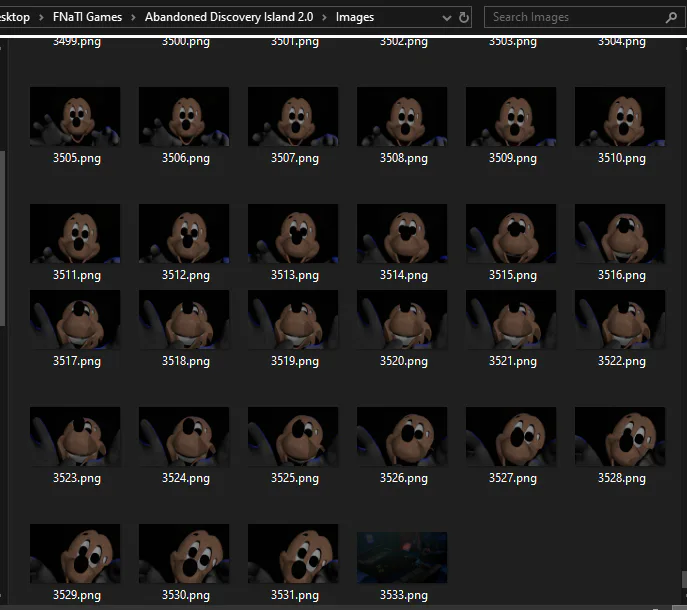Image resolution: width=687 pixels, height=610 pixels.
Task: Click the 3533.png file name label
Action: coord(404,595)
